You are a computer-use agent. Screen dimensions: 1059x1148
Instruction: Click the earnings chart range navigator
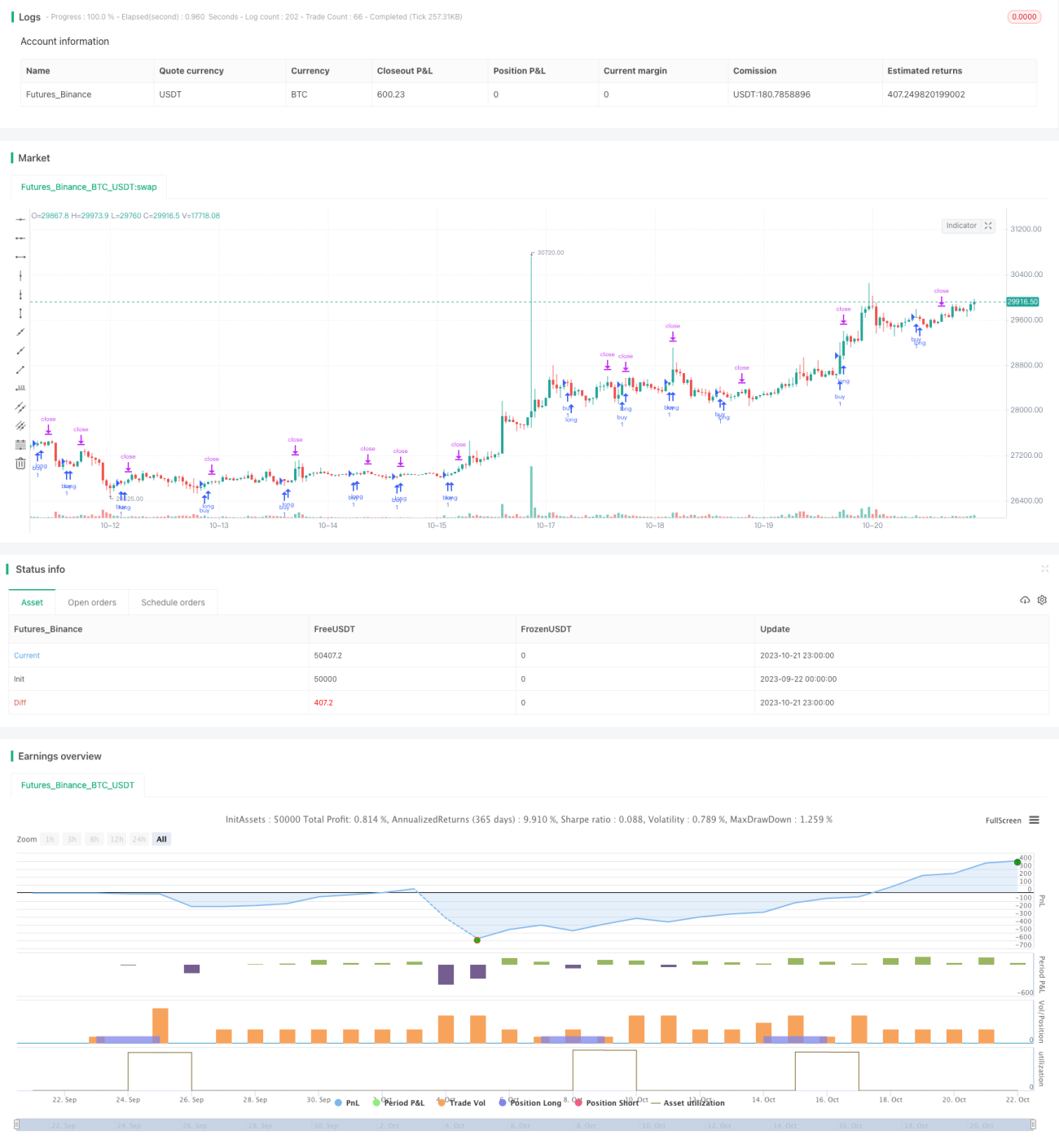coord(525,1125)
